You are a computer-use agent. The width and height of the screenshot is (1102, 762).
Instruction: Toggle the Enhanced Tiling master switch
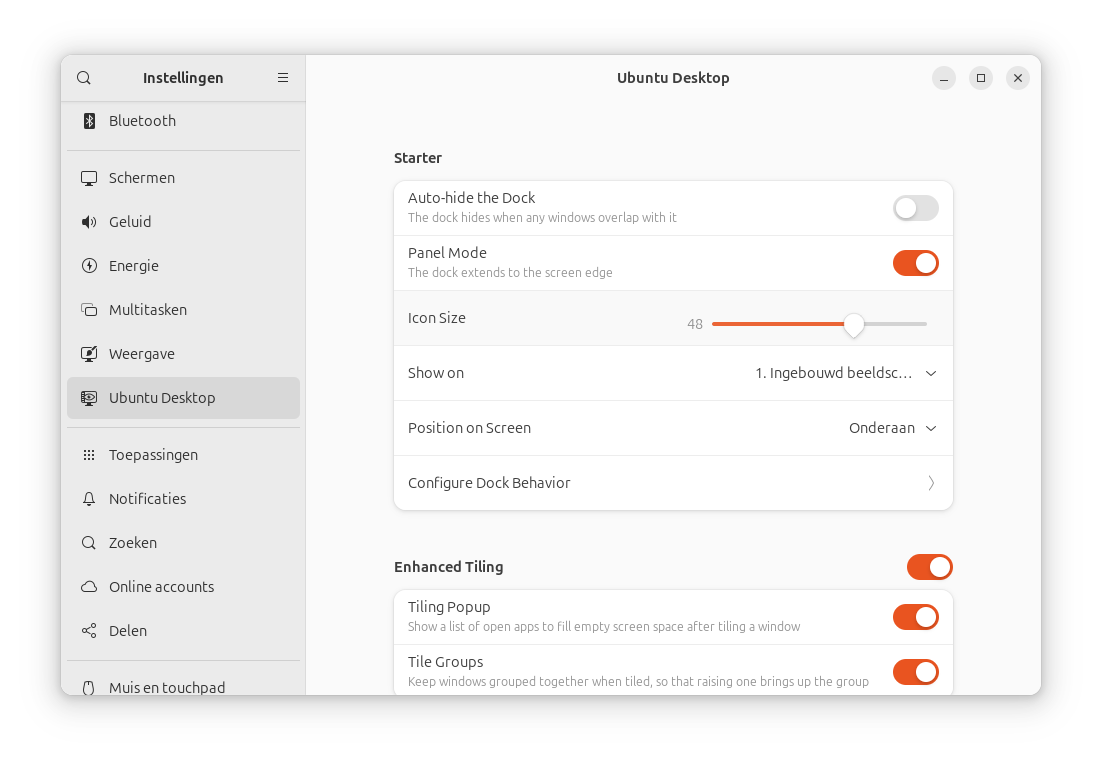pyautogui.click(x=929, y=567)
